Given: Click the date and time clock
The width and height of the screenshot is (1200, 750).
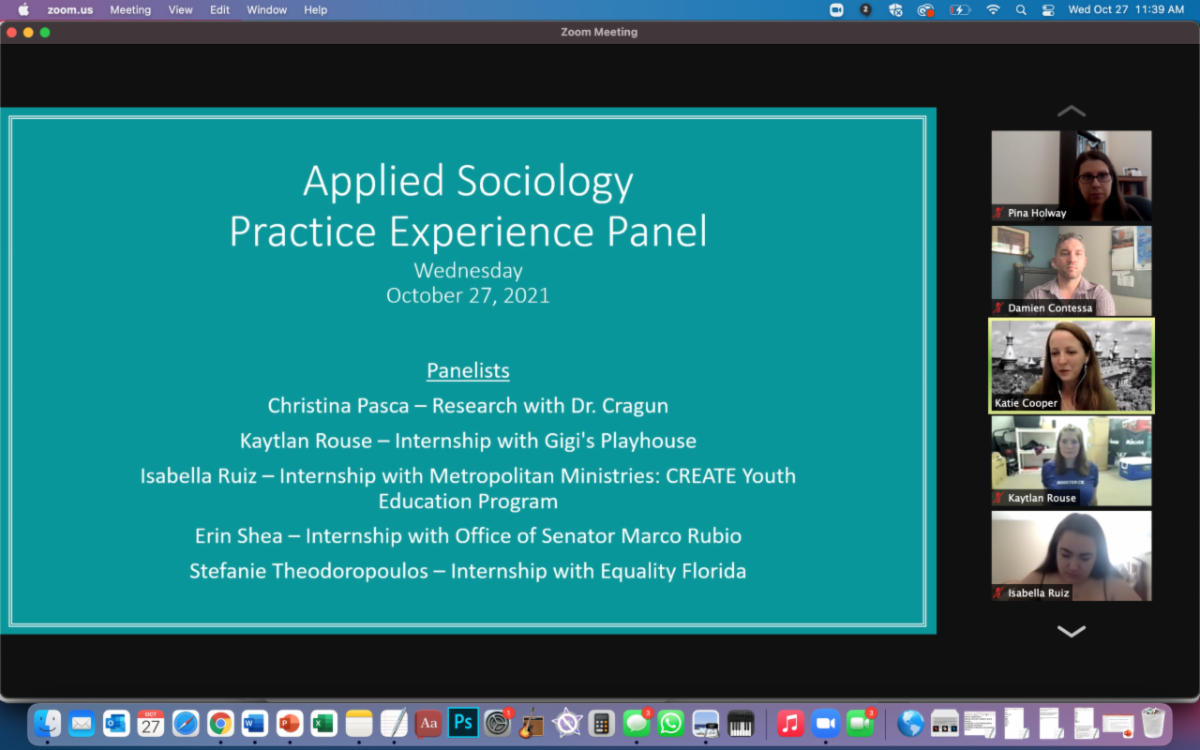Looking at the screenshot, I should (x=1126, y=10).
